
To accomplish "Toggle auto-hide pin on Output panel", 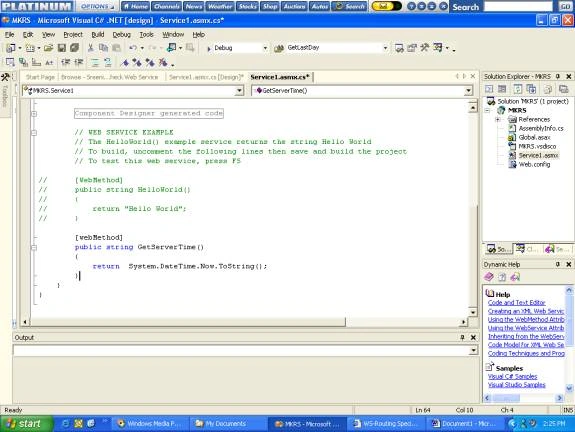I will click(462, 337).
